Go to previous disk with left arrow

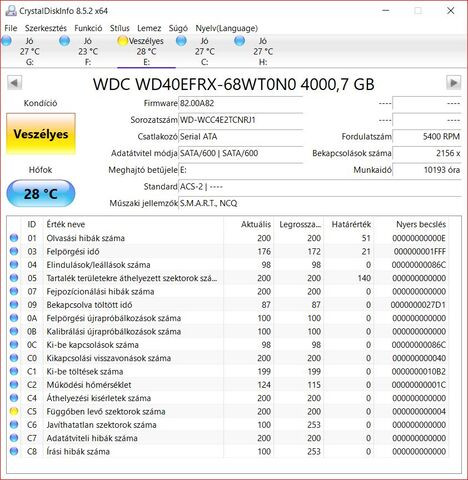14,83
